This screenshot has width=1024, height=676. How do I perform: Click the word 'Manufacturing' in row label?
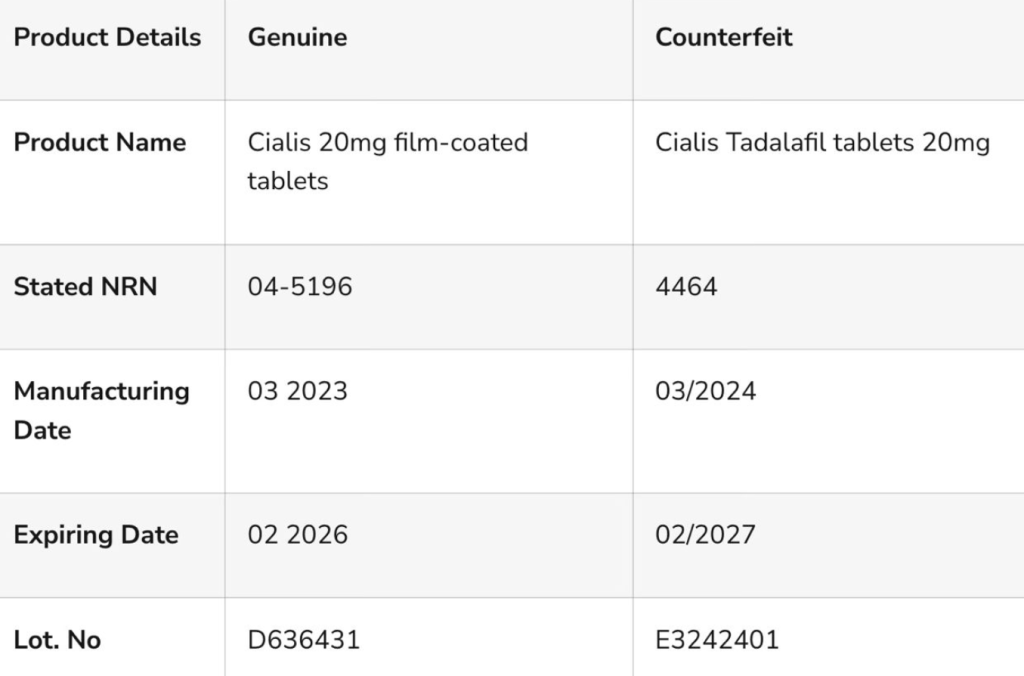click(101, 390)
